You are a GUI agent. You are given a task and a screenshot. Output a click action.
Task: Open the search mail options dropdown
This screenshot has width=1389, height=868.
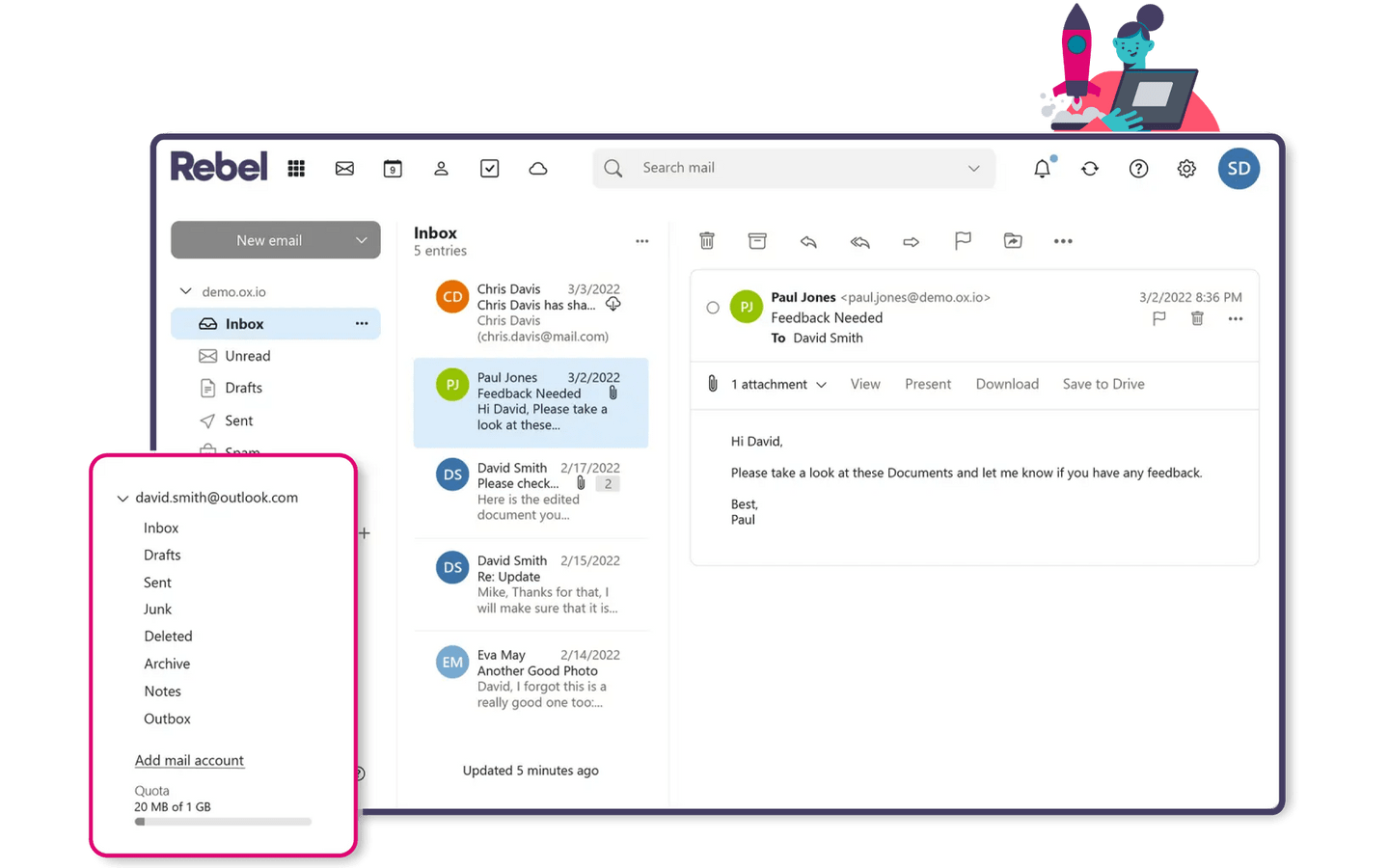point(974,168)
